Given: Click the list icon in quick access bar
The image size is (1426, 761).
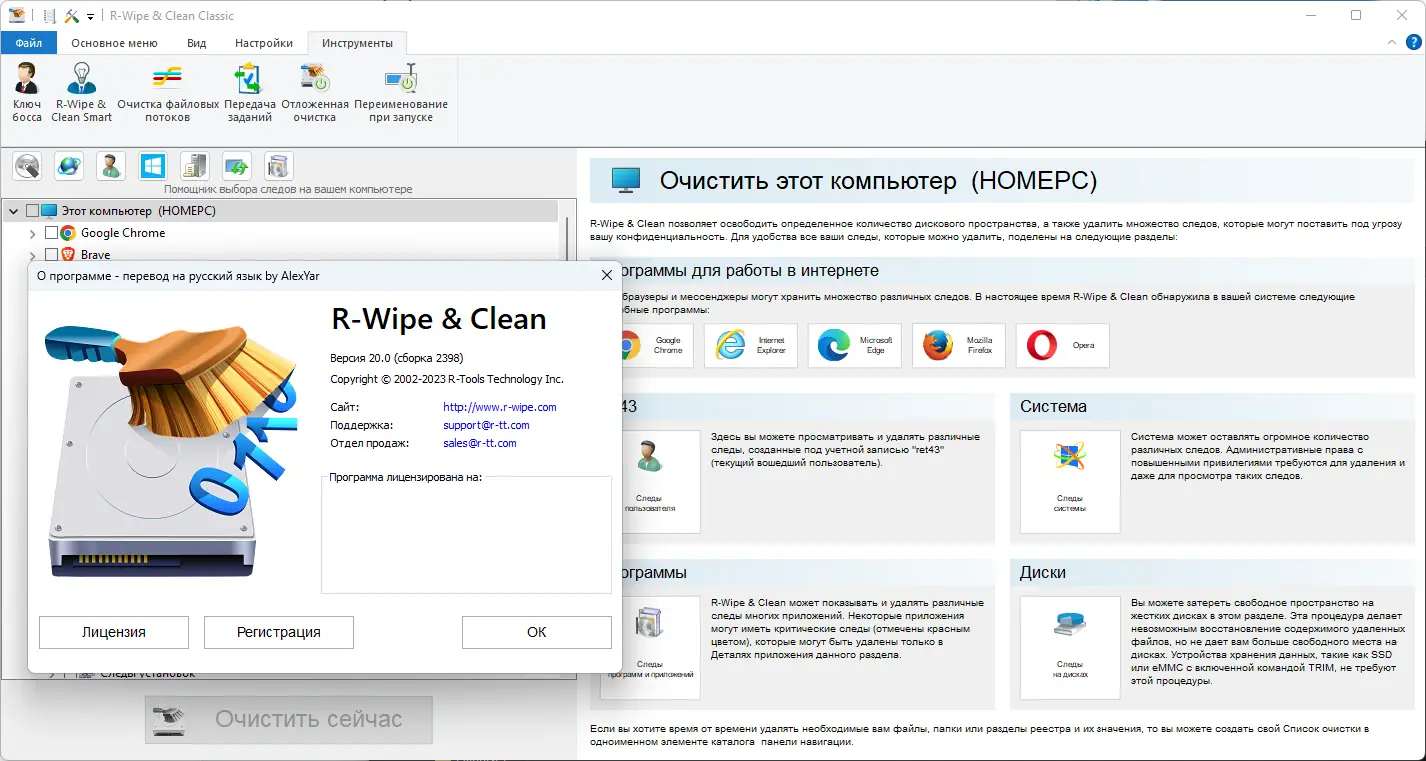Looking at the screenshot, I should click(x=50, y=16).
